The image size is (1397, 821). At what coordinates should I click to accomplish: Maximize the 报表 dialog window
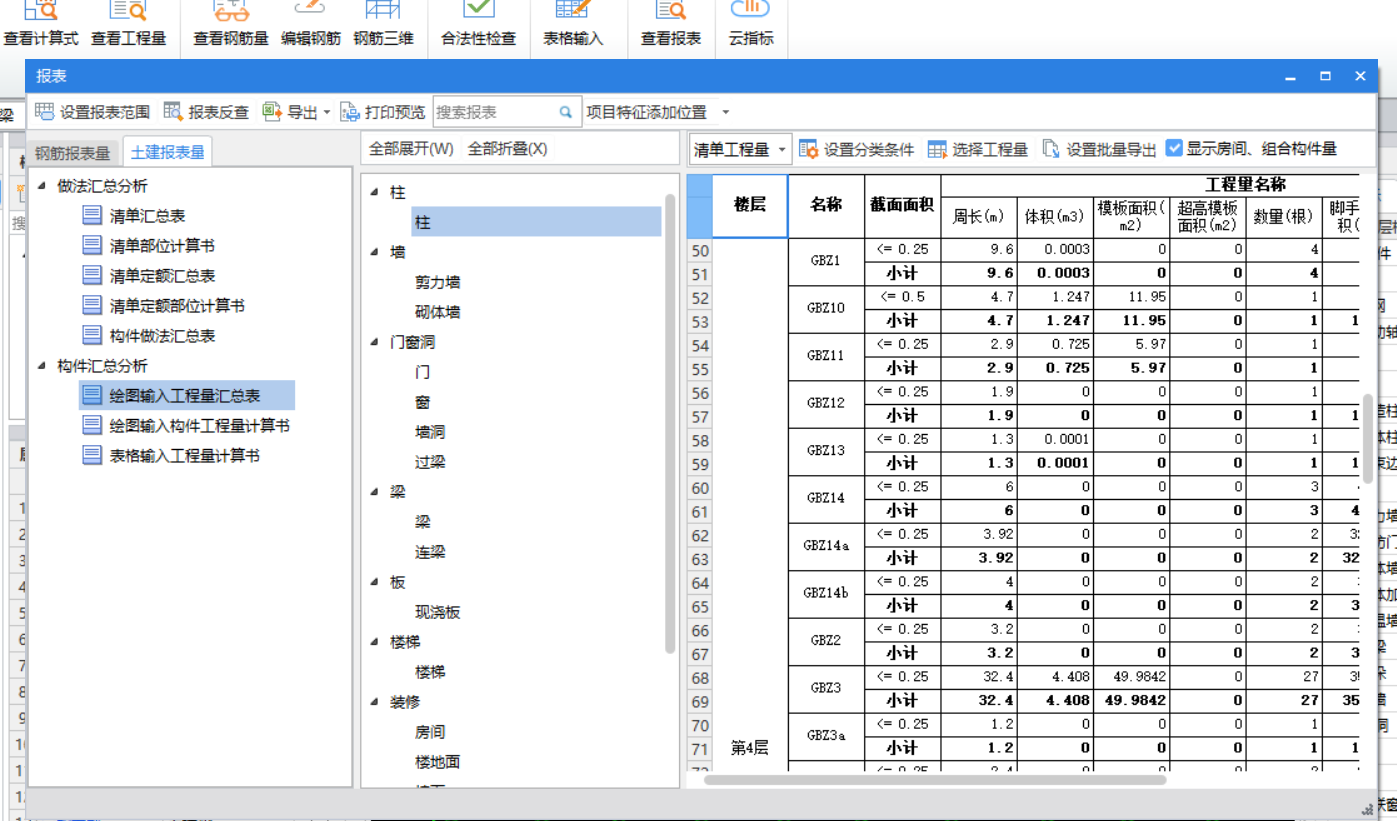coord(1325,76)
